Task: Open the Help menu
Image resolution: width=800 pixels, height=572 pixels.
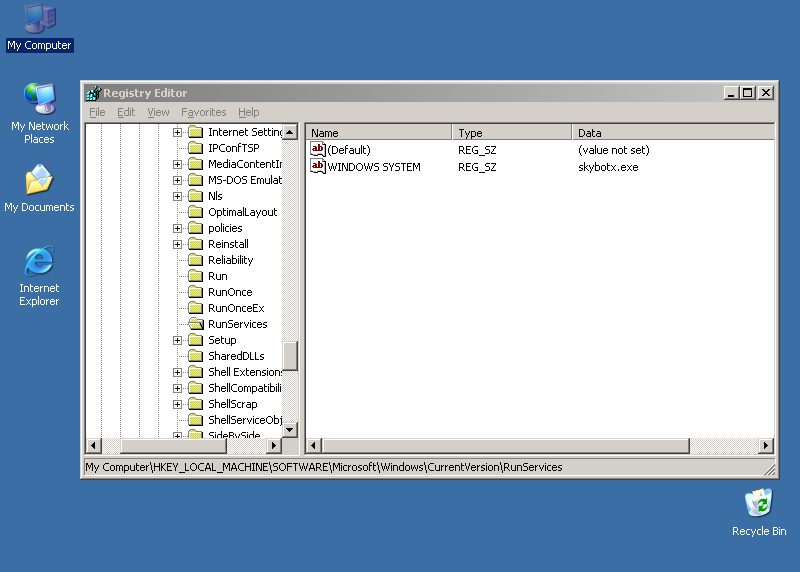Action: click(x=248, y=112)
